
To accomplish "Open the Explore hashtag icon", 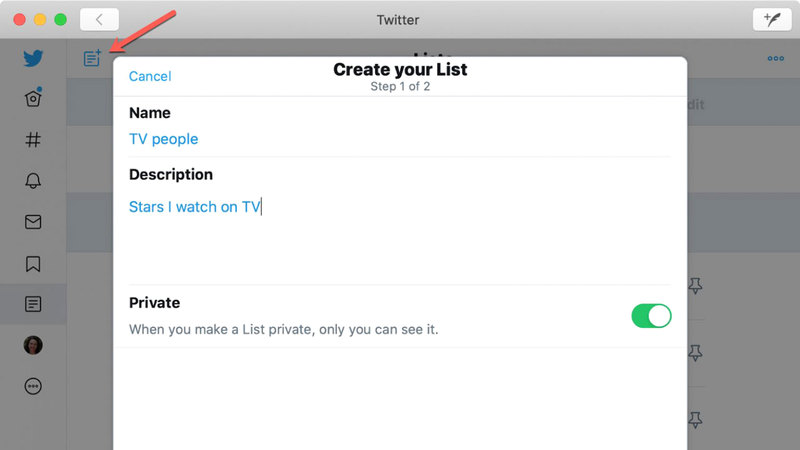I will (33, 140).
